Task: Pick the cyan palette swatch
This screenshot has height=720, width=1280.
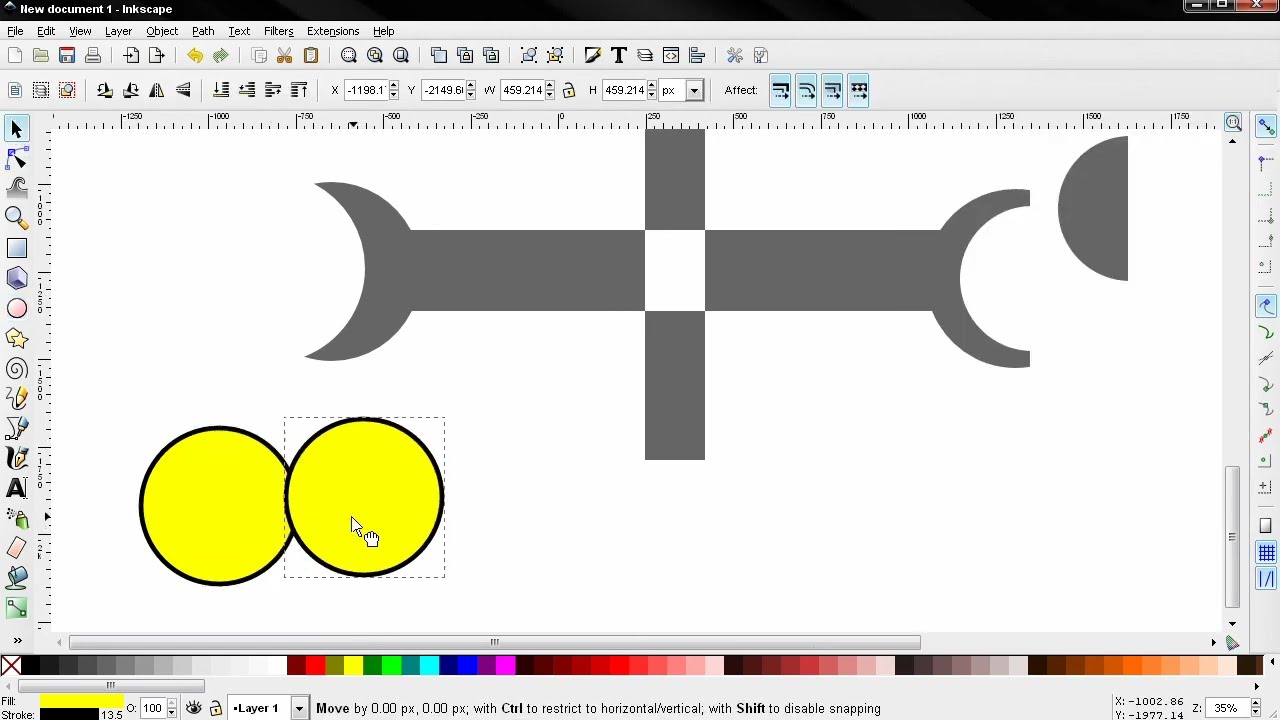Action: coord(429,665)
